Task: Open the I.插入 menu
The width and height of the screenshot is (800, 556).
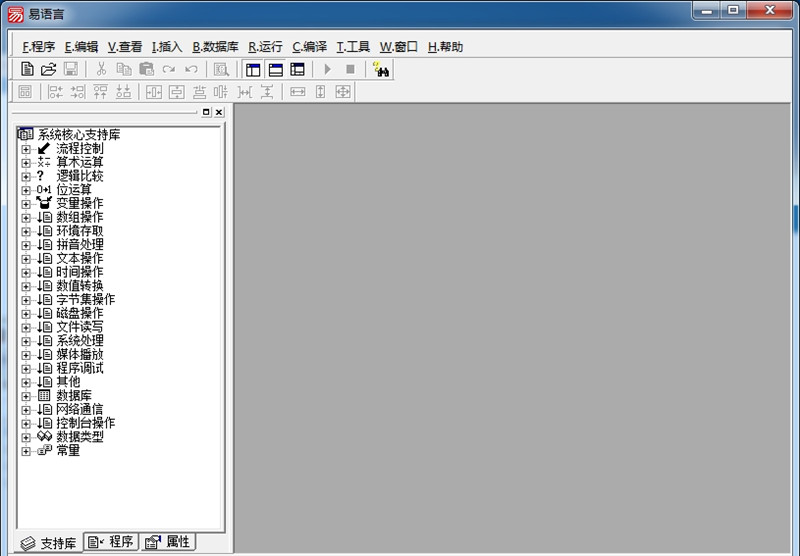Action: pos(167,47)
